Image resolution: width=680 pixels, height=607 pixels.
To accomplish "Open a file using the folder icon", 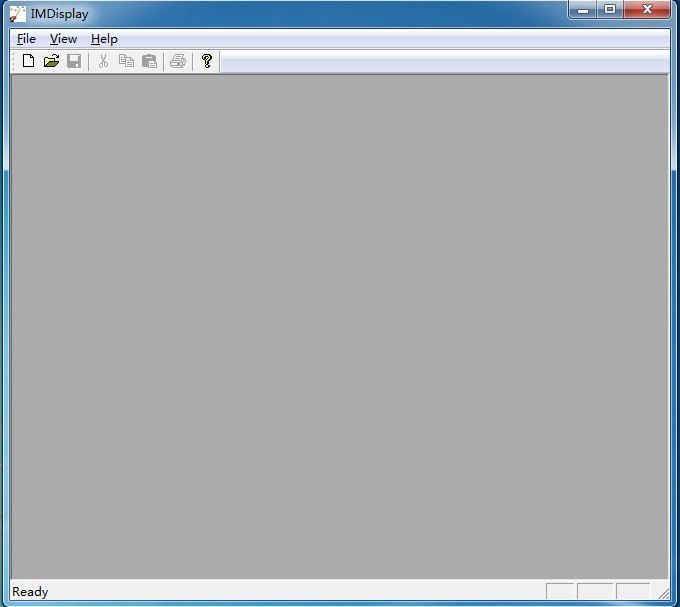I will pyautogui.click(x=51, y=61).
